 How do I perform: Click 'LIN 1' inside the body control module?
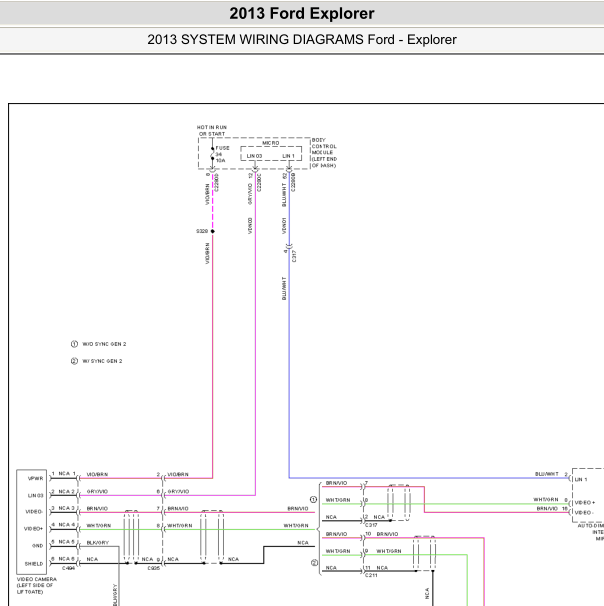(288, 156)
